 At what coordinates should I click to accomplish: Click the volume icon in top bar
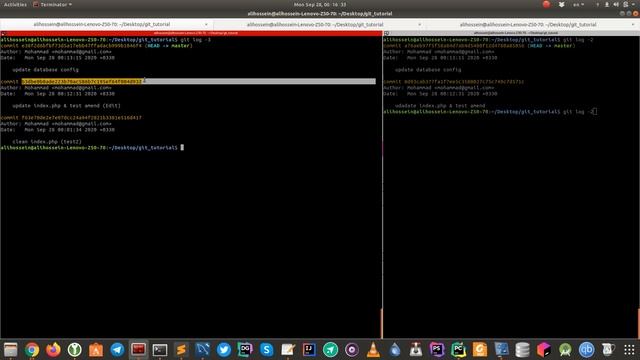pos(616,4)
